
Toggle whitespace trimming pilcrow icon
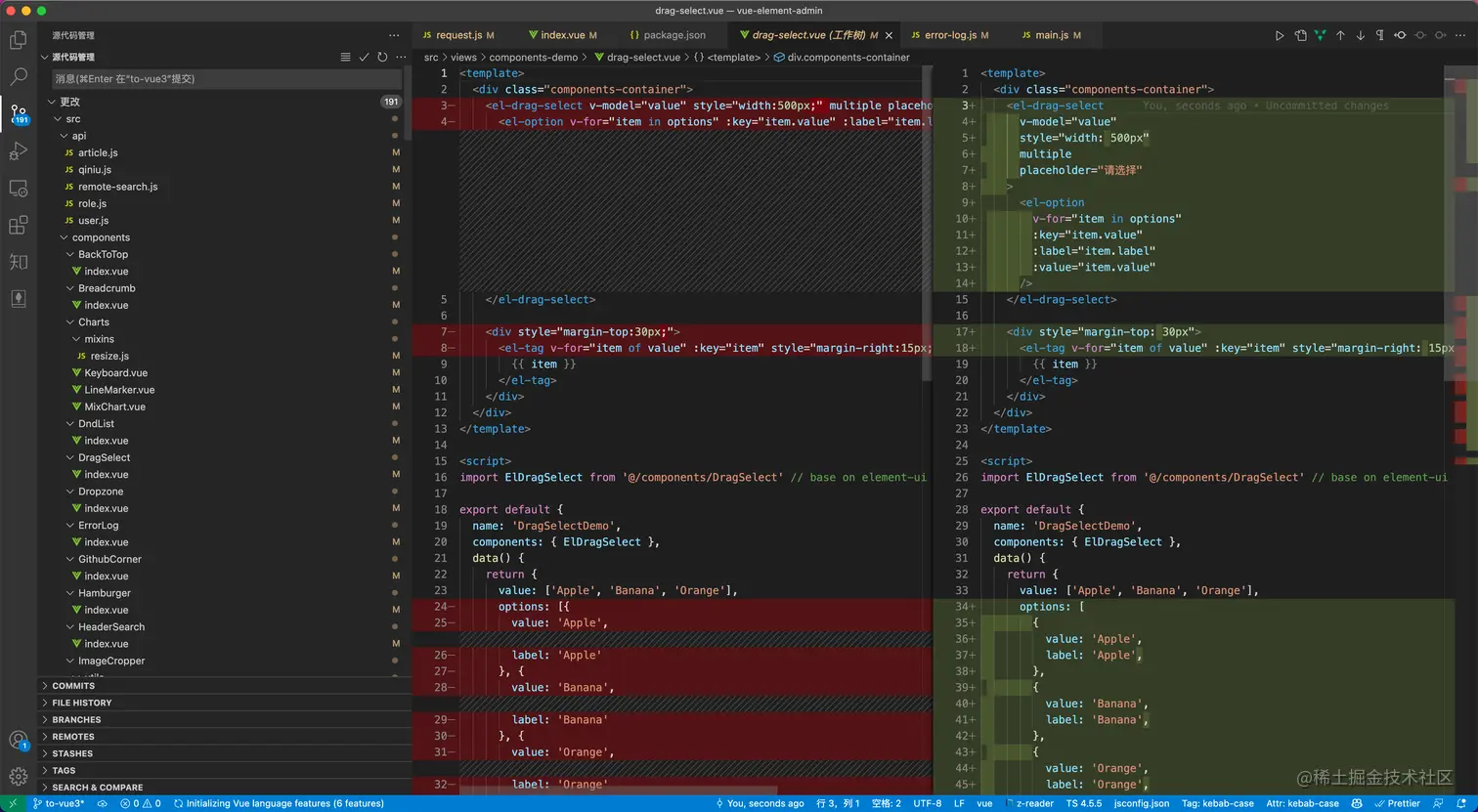pyautogui.click(x=1379, y=35)
